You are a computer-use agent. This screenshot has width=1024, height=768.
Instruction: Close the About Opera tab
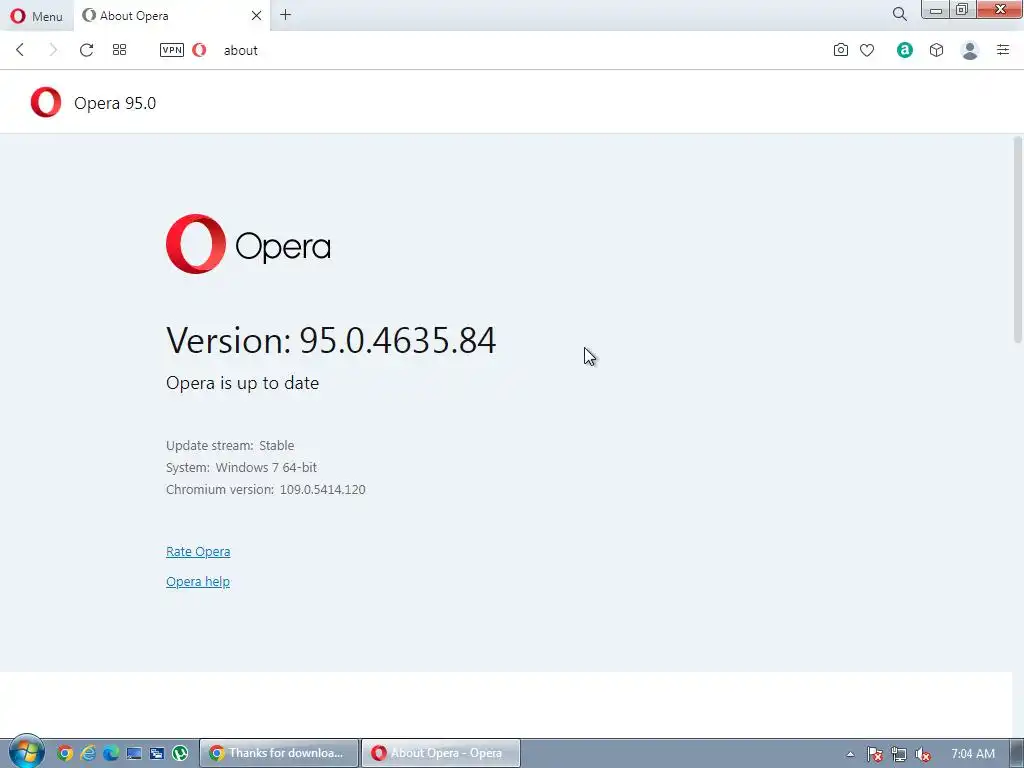[257, 15]
